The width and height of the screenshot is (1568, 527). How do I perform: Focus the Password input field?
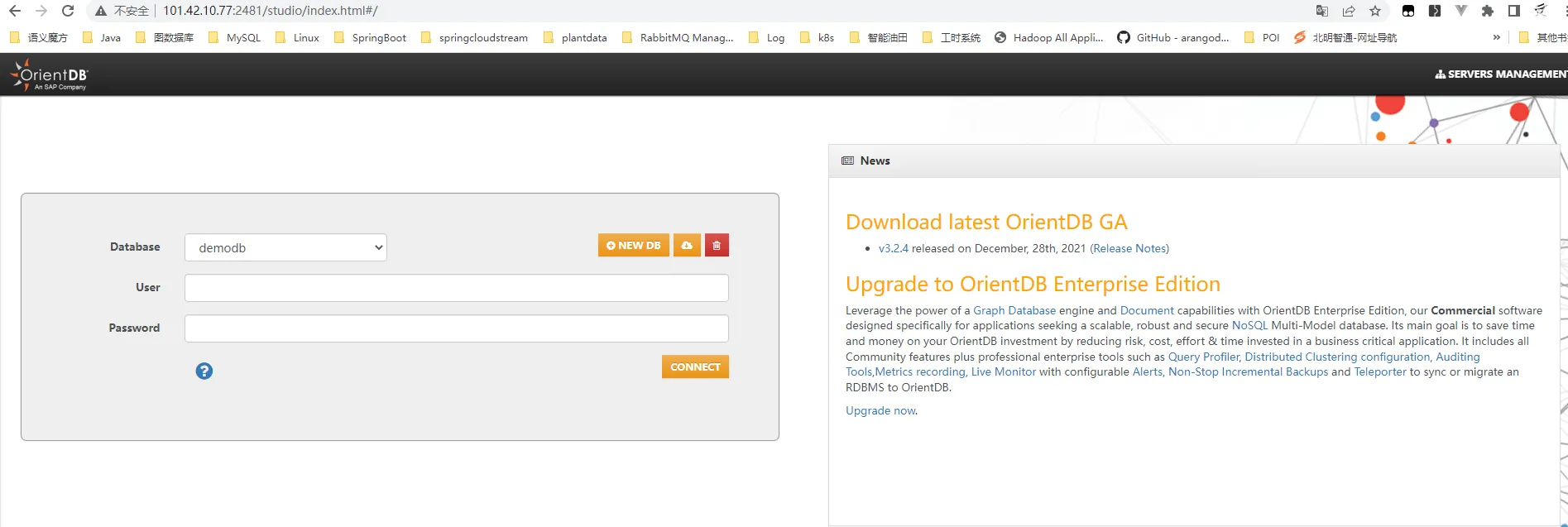click(x=456, y=328)
